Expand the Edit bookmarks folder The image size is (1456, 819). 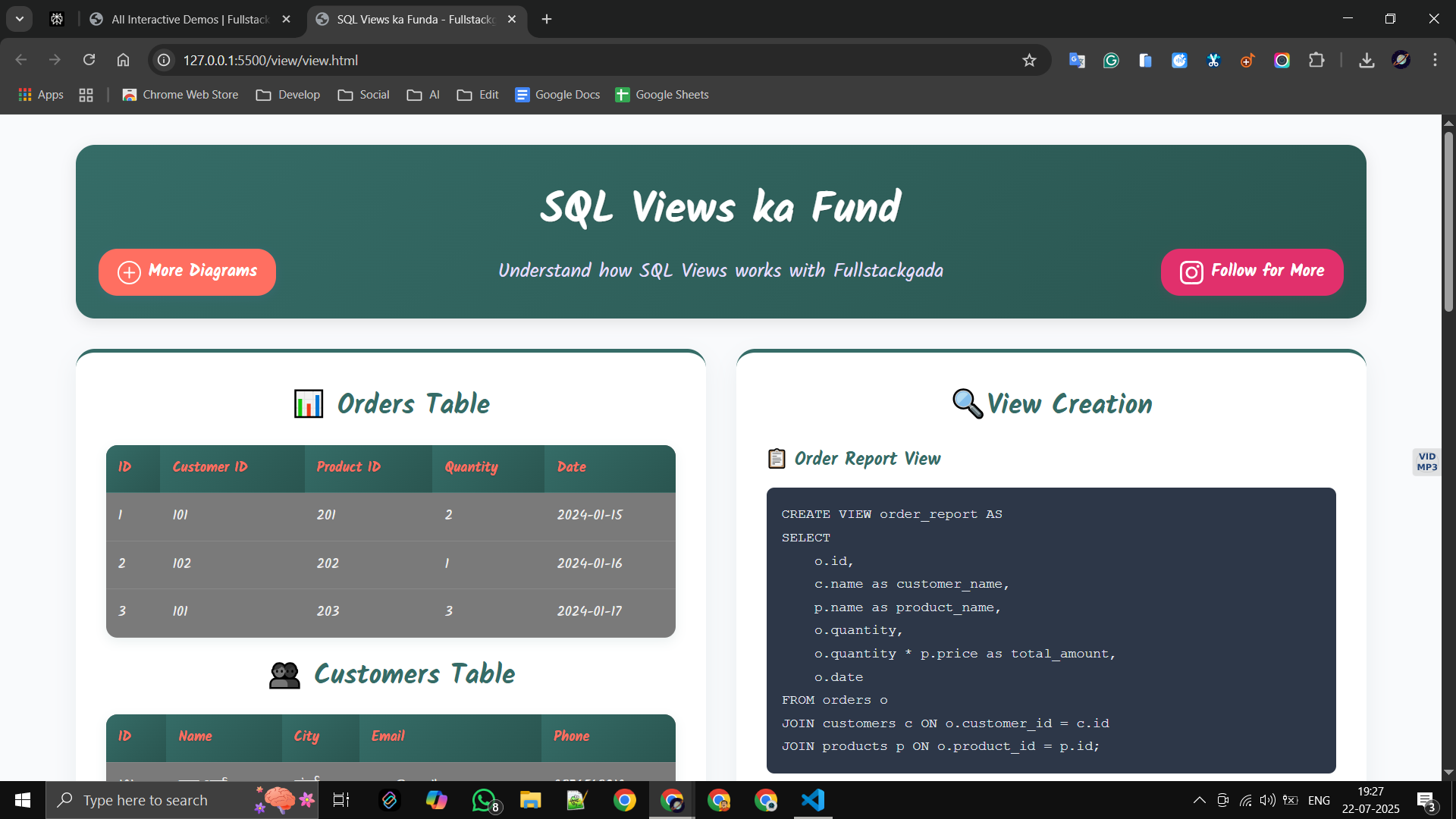[478, 95]
